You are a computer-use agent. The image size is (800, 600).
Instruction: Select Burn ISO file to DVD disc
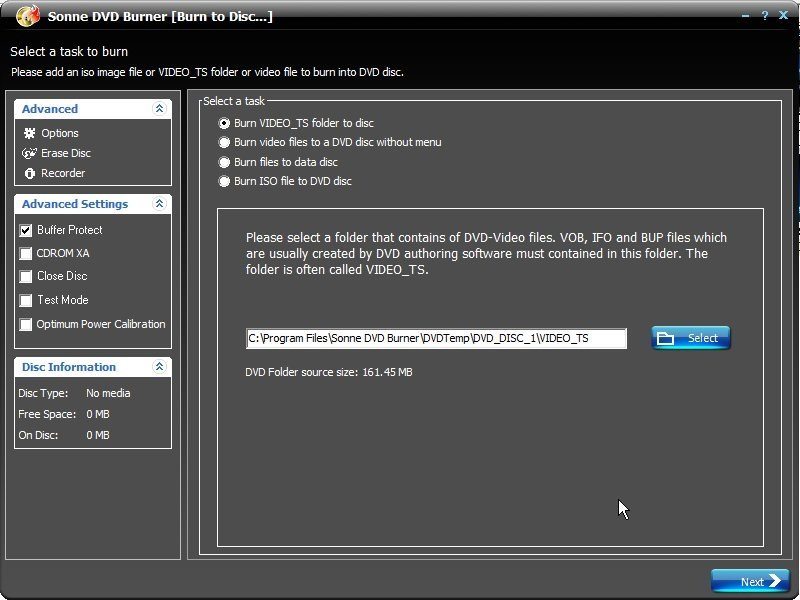tap(225, 181)
